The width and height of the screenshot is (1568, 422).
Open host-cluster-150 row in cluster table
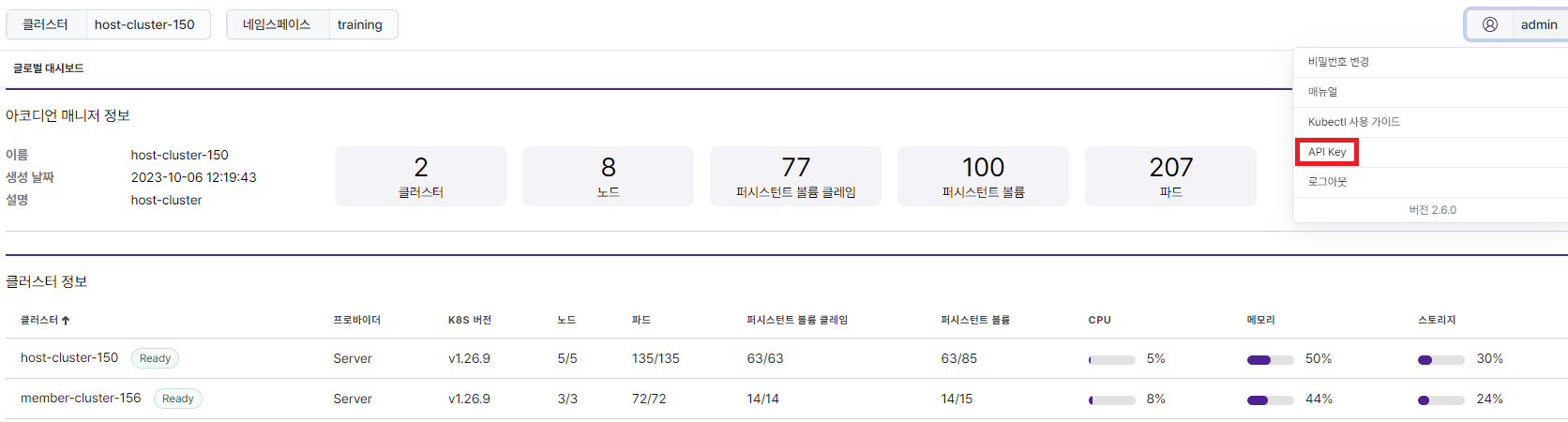point(786,358)
